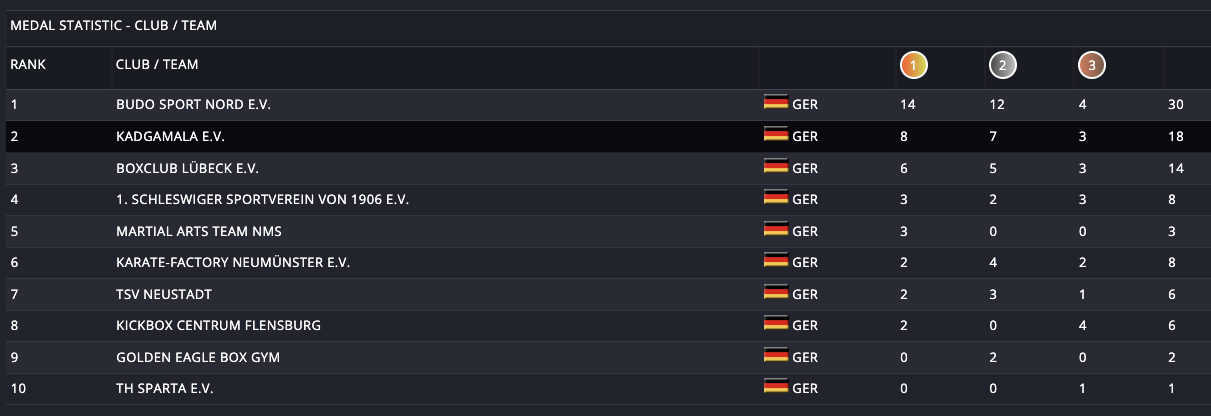The height and width of the screenshot is (416, 1211).
Task: Click the German flag in the Golden Eagle Box Gym row
Action: pyautogui.click(x=776, y=357)
